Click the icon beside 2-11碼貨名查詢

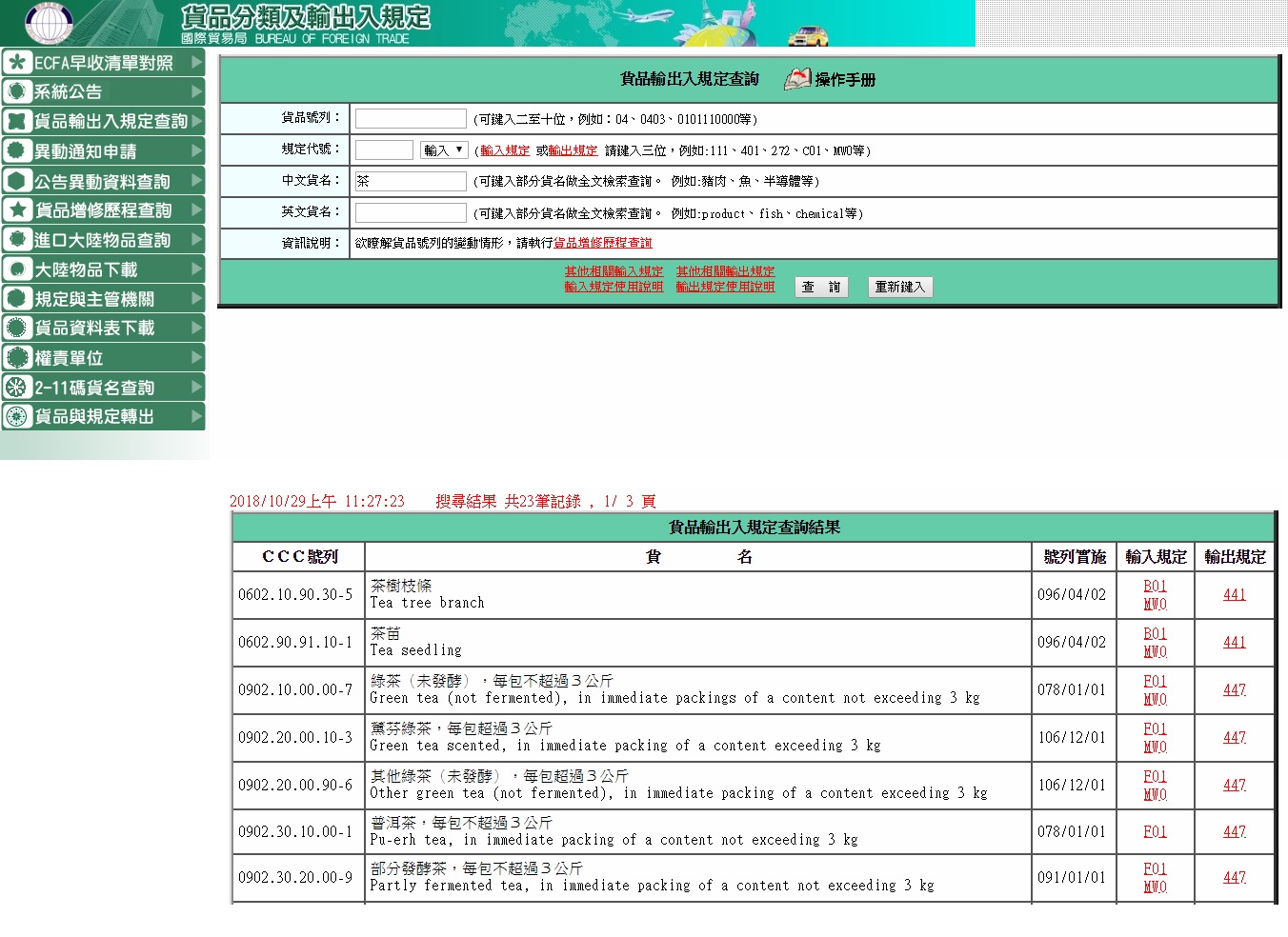pyautogui.click(x=17, y=388)
